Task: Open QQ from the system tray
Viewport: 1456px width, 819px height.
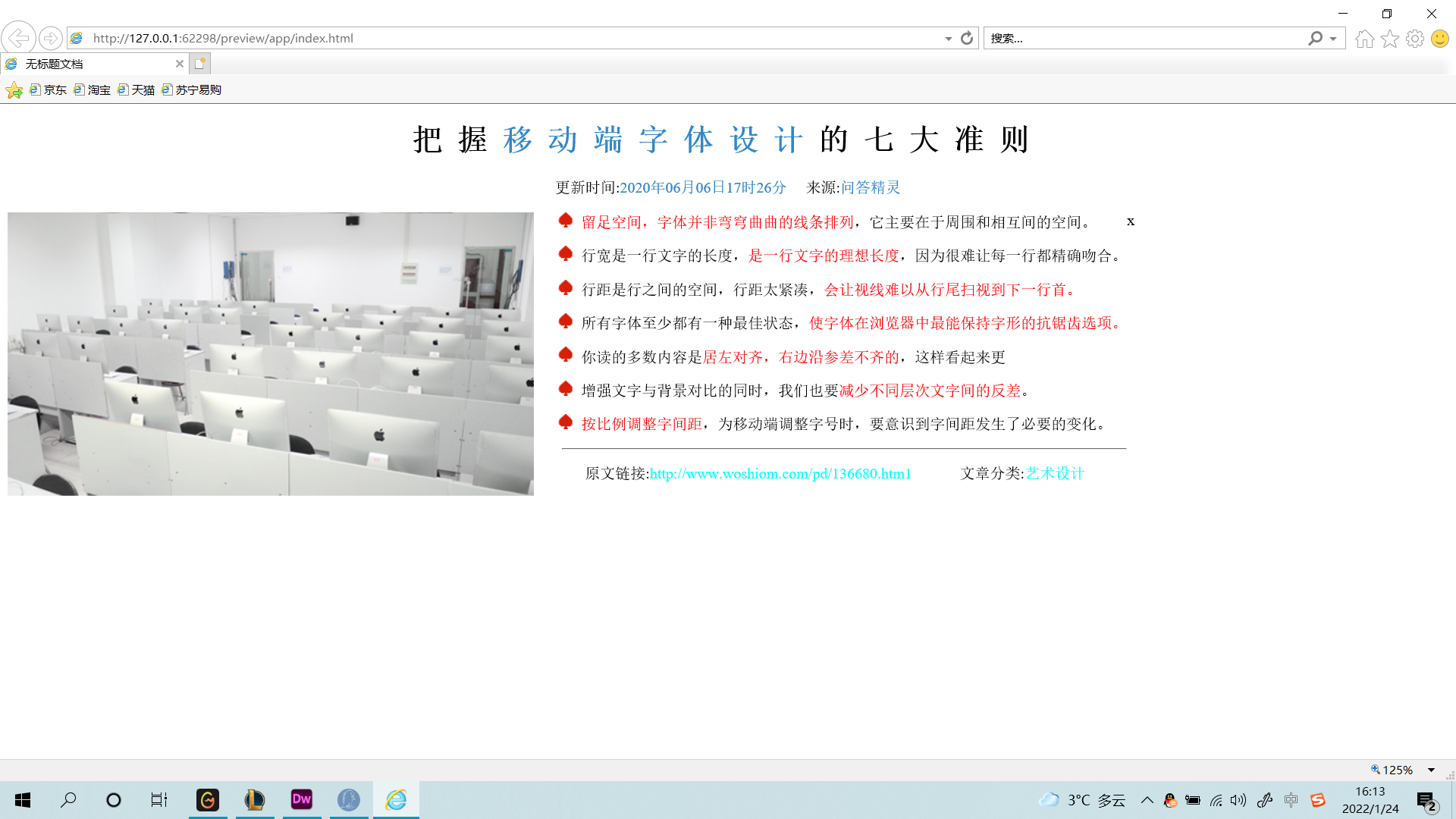Action: click(1169, 800)
